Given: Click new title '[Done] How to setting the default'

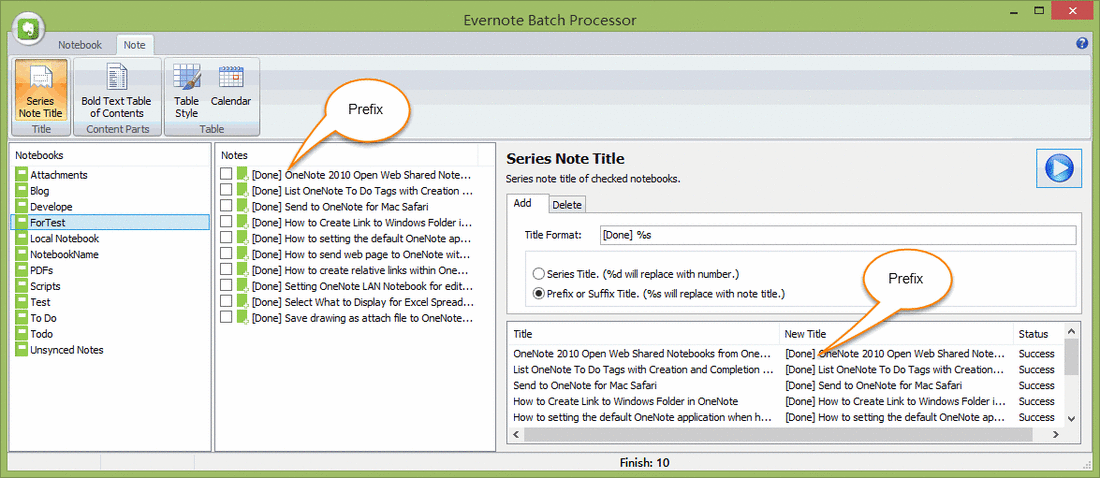Looking at the screenshot, I should coord(896,417).
